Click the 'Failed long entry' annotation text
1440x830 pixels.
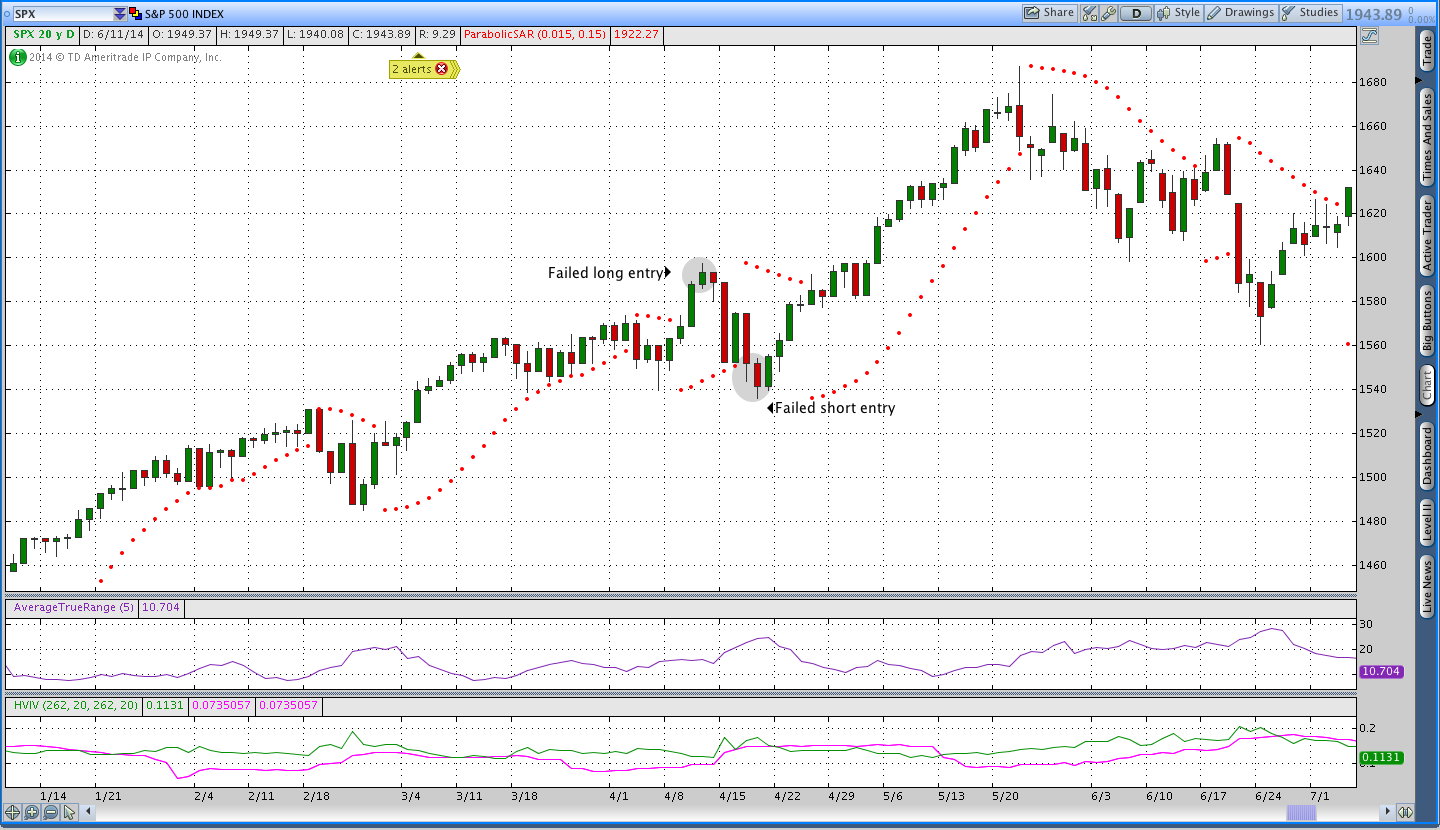pyautogui.click(x=605, y=273)
